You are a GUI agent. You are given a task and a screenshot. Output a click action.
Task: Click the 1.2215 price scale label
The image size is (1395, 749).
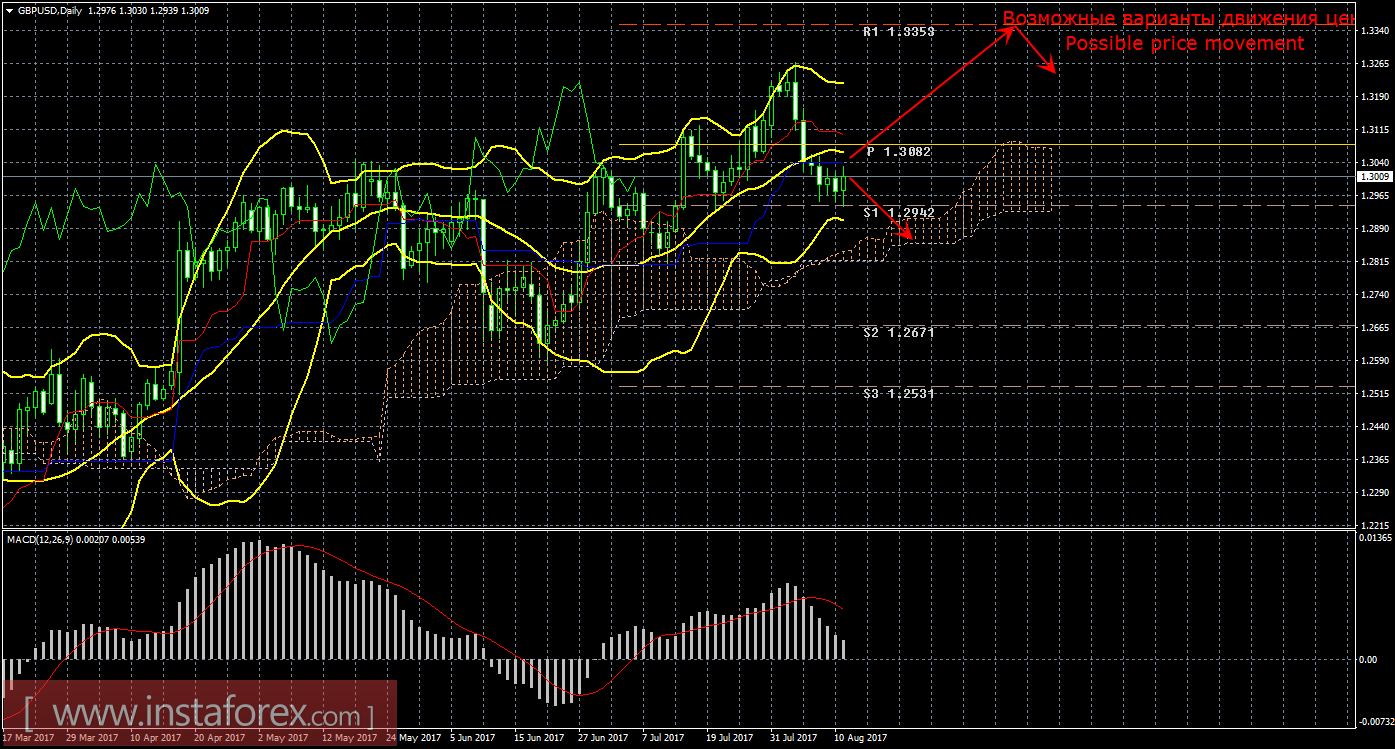(1374, 525)
